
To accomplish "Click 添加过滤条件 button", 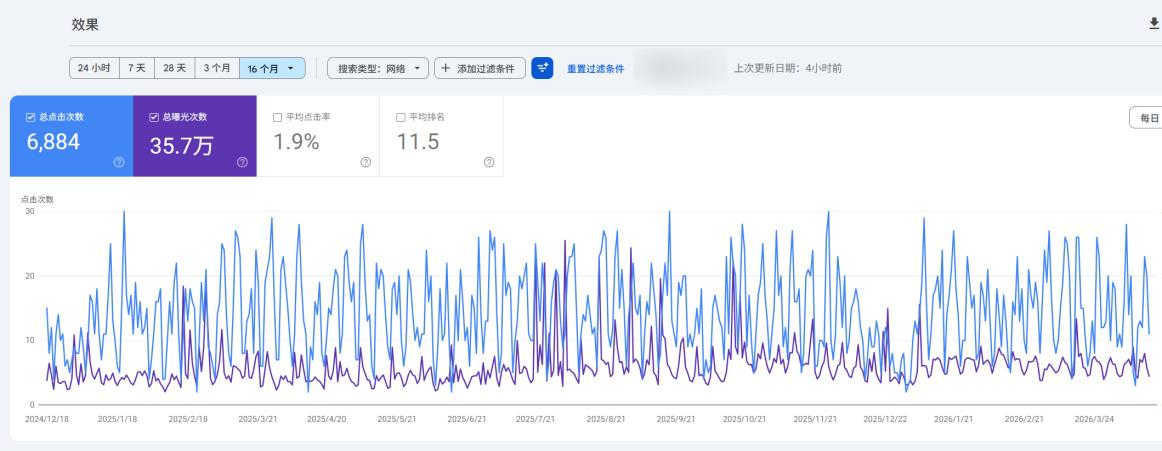I will click(480, 68).
